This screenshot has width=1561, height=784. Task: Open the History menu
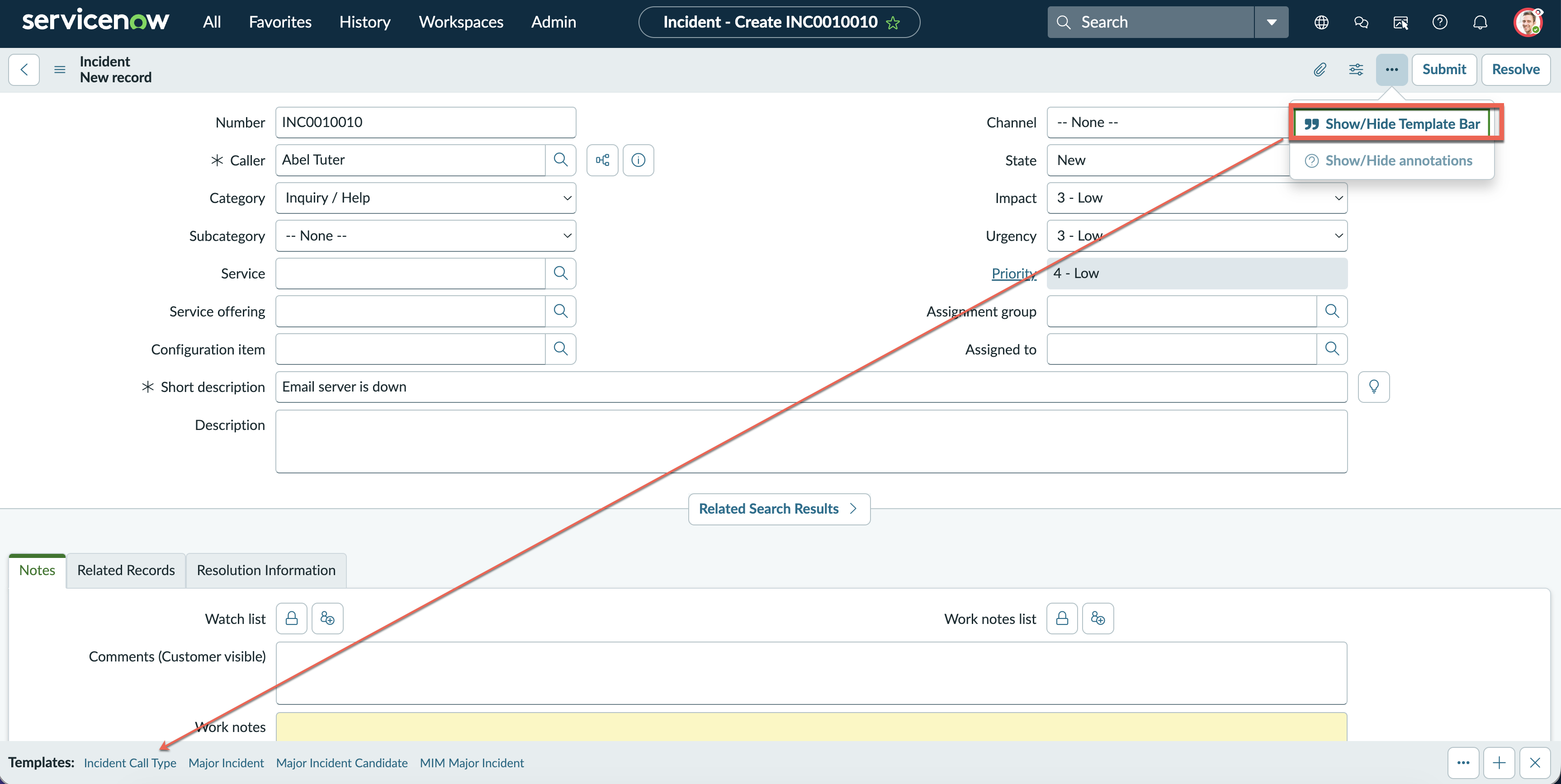(x=365, y=23)
